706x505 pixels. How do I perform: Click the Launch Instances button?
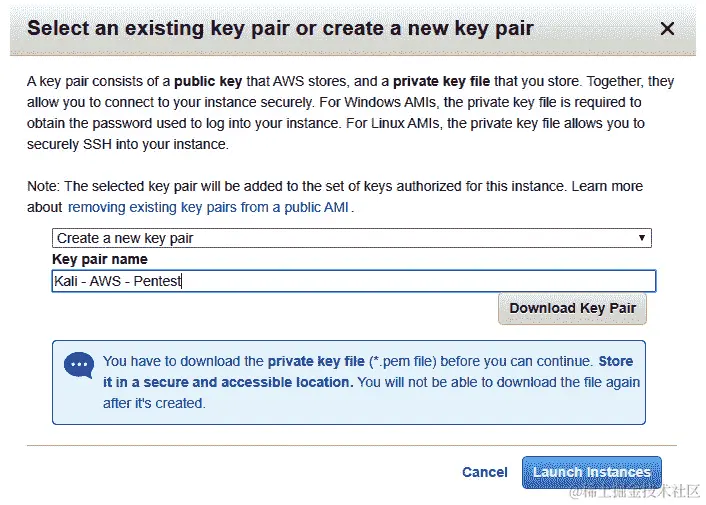[592, 472]
